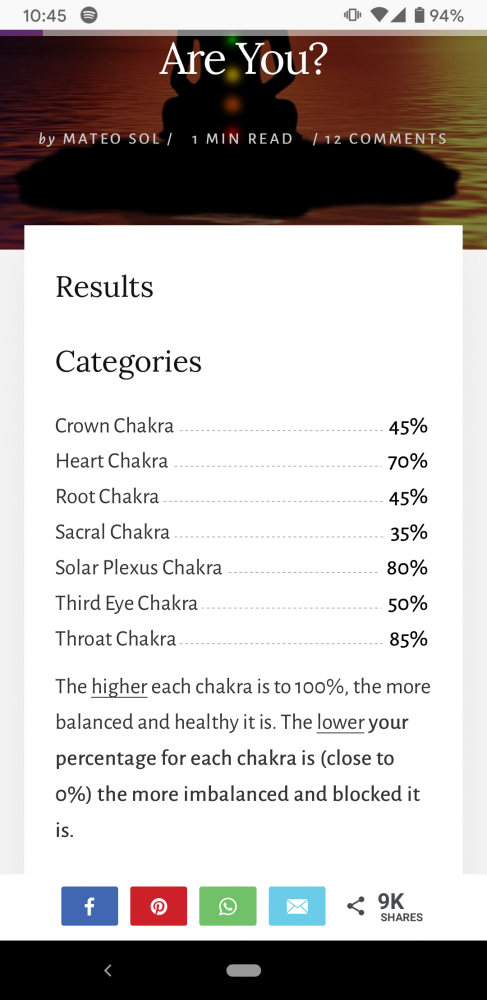The width and height of the screenshot is (487, 1000).
Task: Tap the Android back arrow
Action: (108, 971)
